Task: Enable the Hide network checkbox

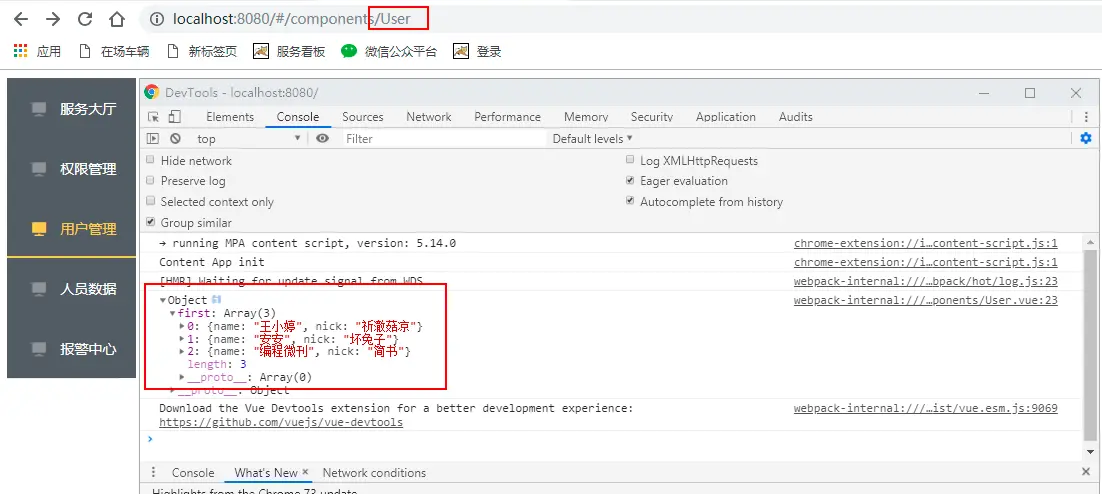Action: point(150,160)
